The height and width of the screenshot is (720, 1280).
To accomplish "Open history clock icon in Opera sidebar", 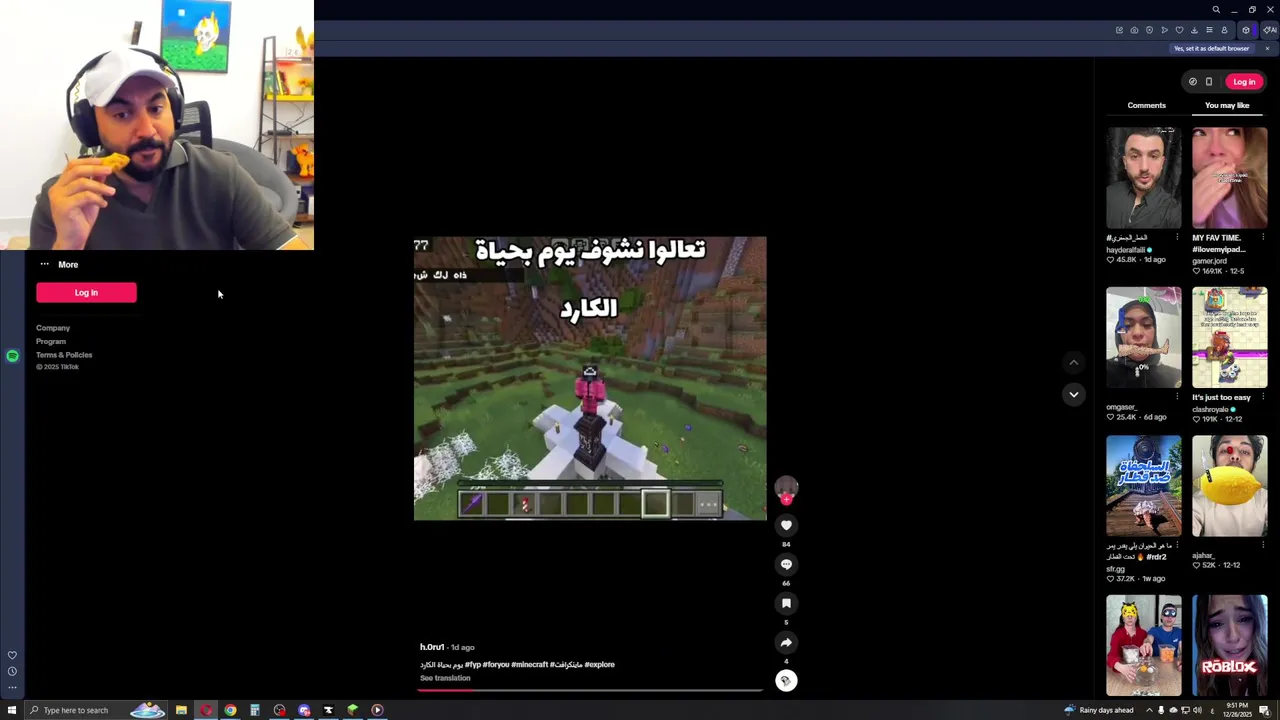I will tap(12, 671).
